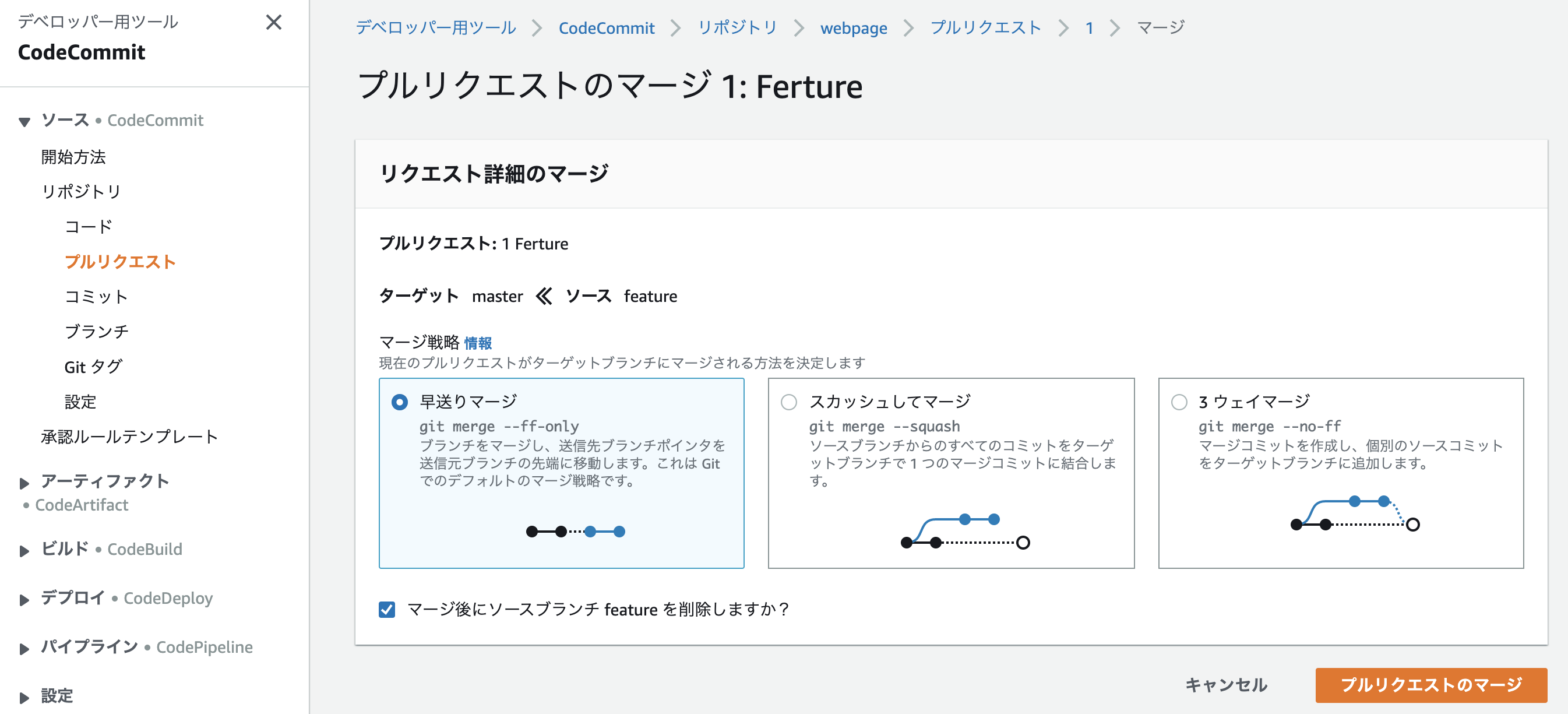
Task: Expand the ビルド CodeBuild section
Action: click(24, 550)
